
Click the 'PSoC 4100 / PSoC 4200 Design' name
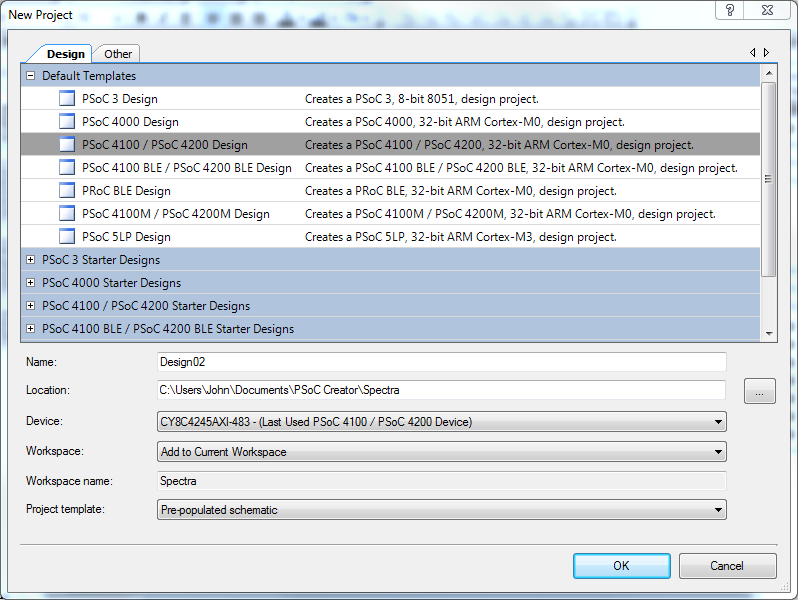[x=165, y=145]
